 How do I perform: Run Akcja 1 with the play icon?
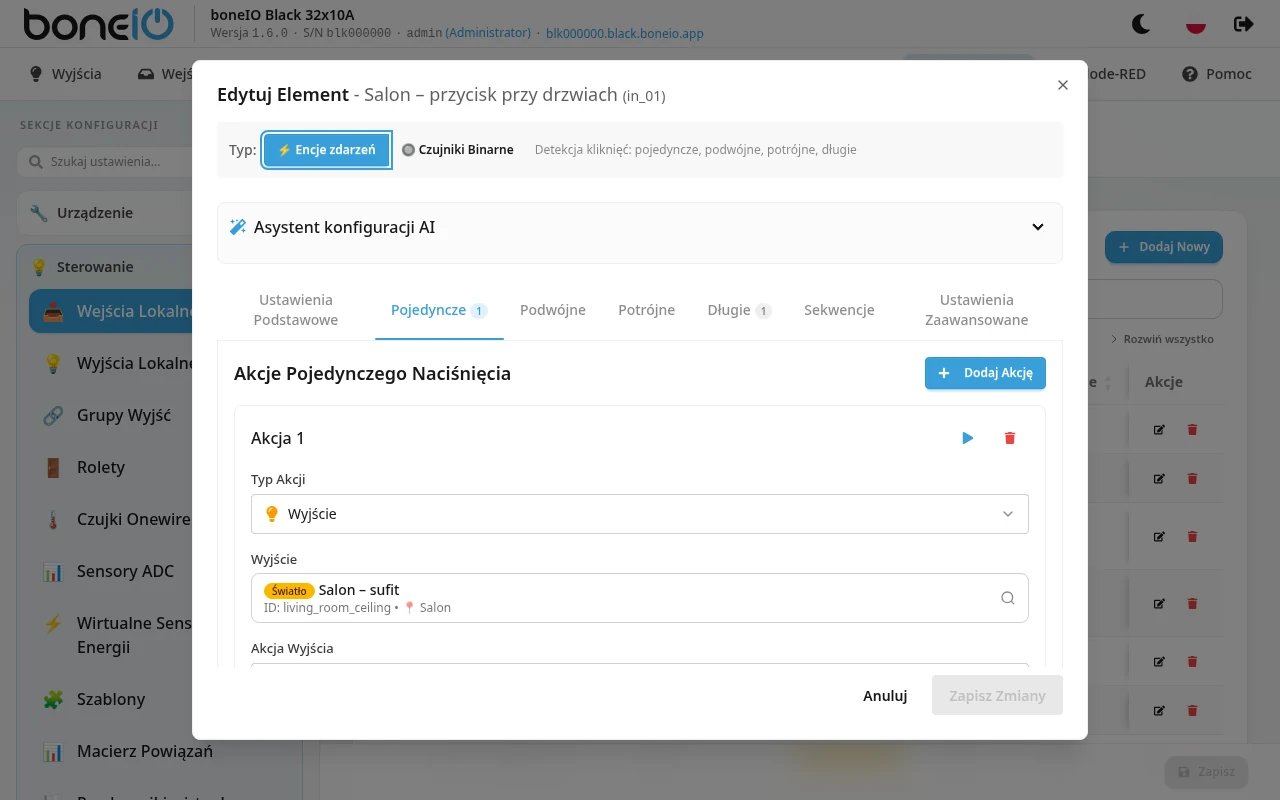pos(967,438)
